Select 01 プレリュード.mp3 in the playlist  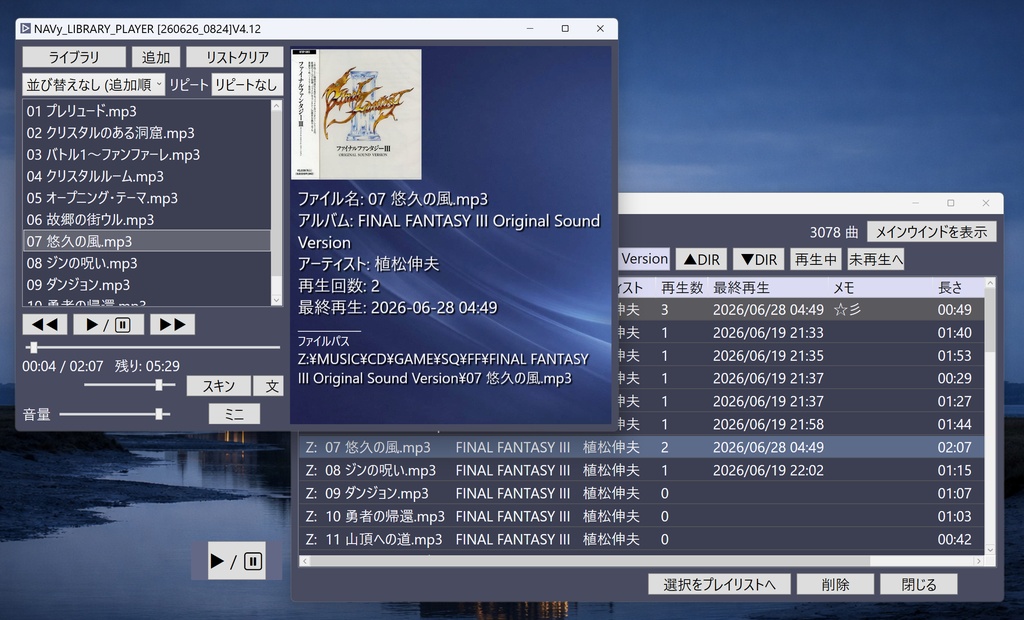pos(147,111)
